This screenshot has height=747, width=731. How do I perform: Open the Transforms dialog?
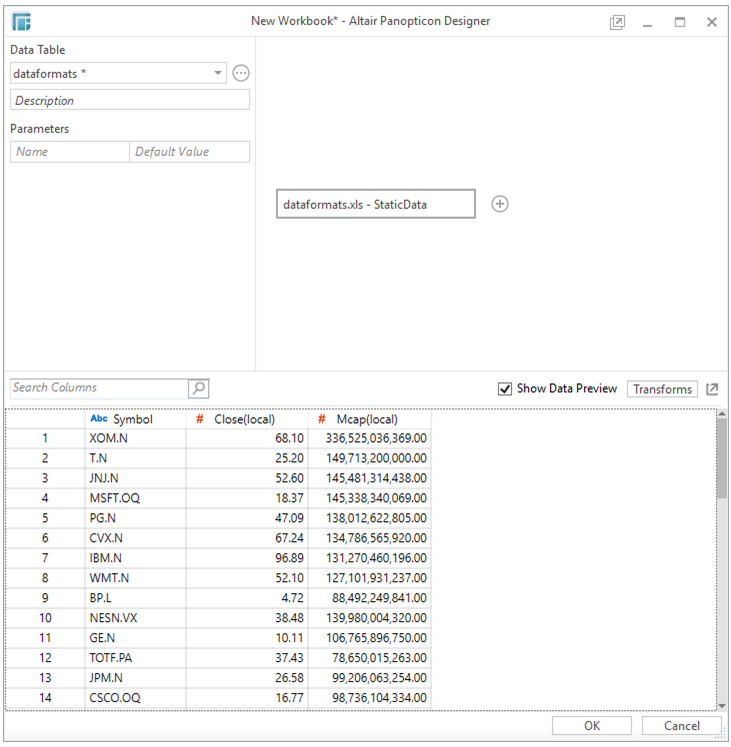662,389
